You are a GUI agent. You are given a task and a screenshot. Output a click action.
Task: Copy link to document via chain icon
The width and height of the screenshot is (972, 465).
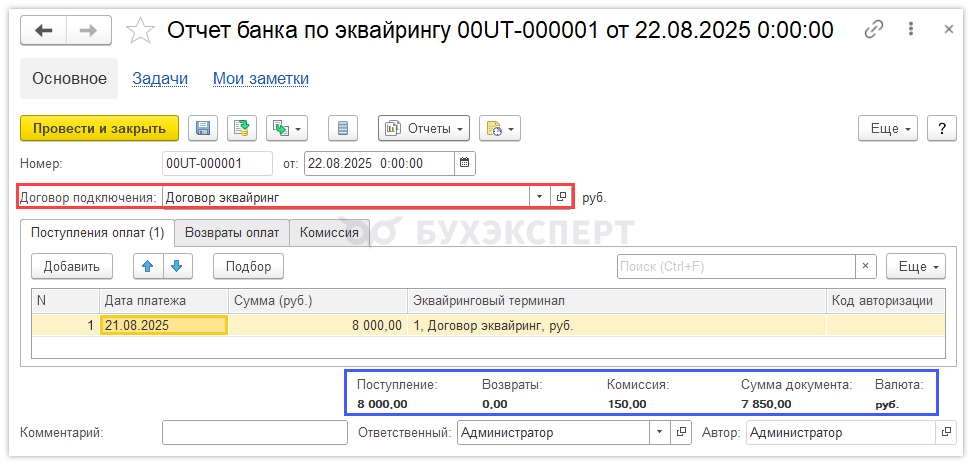(873, 29)
